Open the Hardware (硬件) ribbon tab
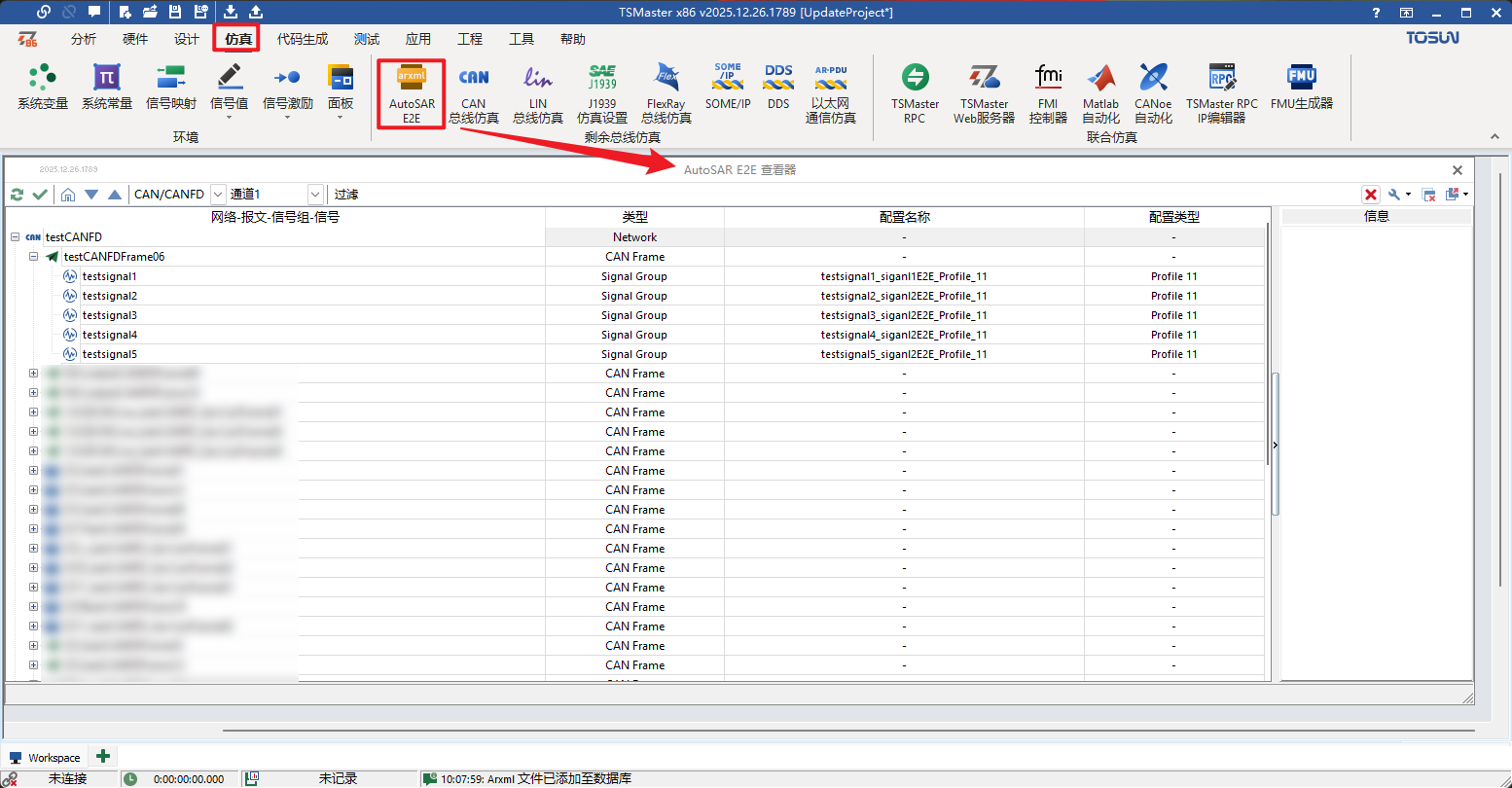 [135, 39]
